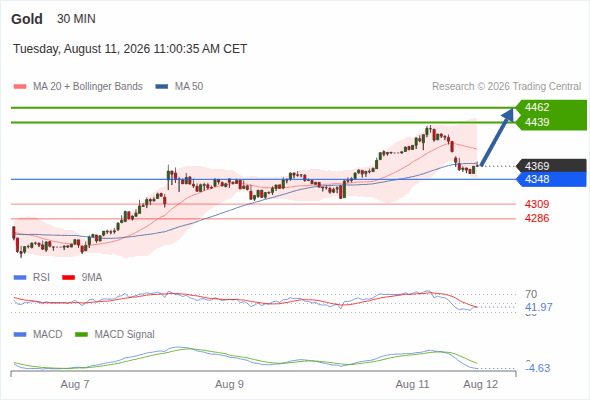590x400 pixels.
Task: Click the Aug 9 date axis marker
Action: (229, 384)
